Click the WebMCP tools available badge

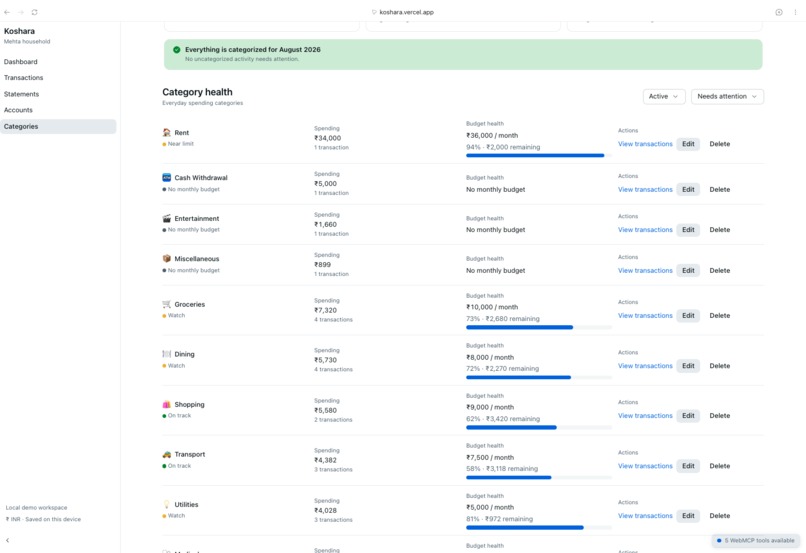(755, 541)
